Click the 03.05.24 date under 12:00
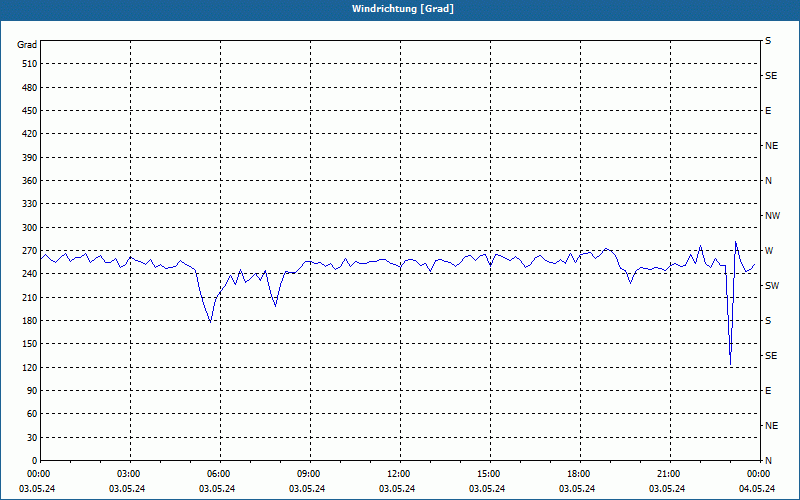Viewport: 800px width, 500px height. pos(397,489)
